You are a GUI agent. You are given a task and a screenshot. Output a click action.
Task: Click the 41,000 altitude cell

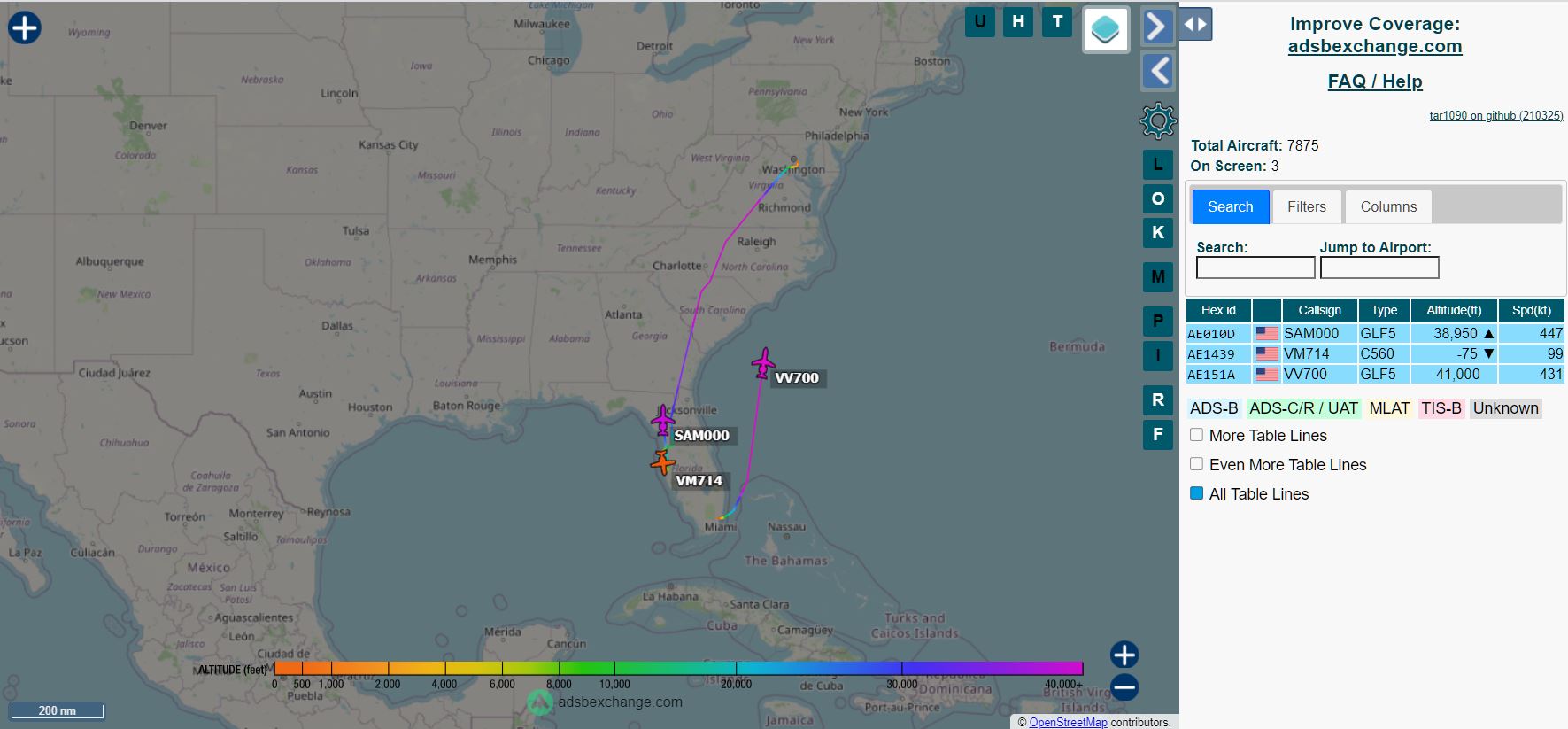coord(1454,374)
